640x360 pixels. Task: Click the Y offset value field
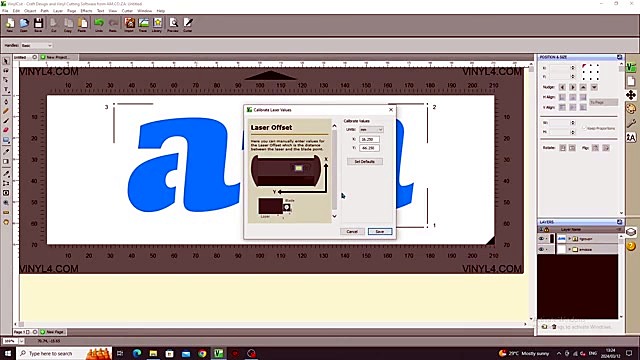click(x=369, y=148)
